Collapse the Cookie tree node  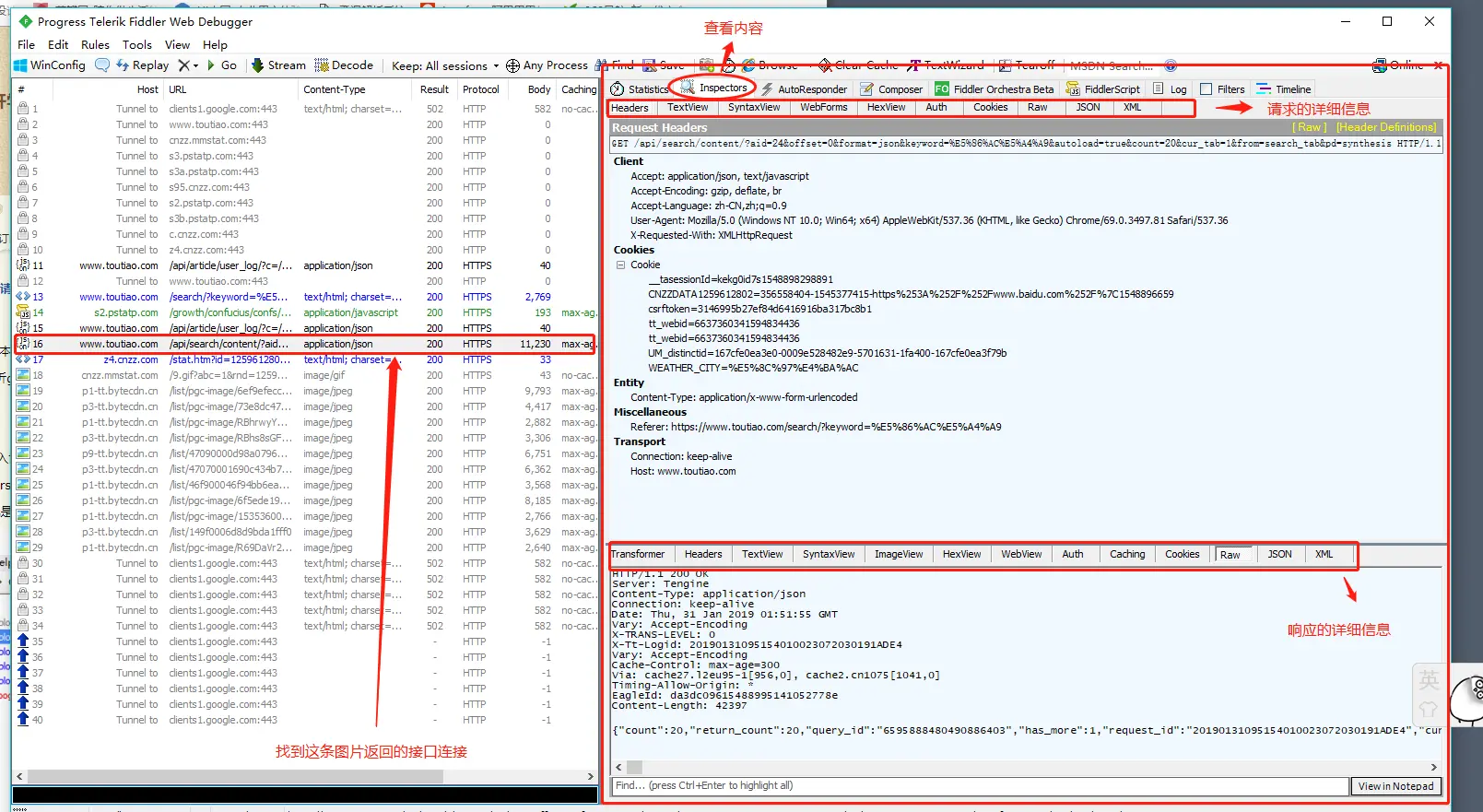tap(621, 265)
